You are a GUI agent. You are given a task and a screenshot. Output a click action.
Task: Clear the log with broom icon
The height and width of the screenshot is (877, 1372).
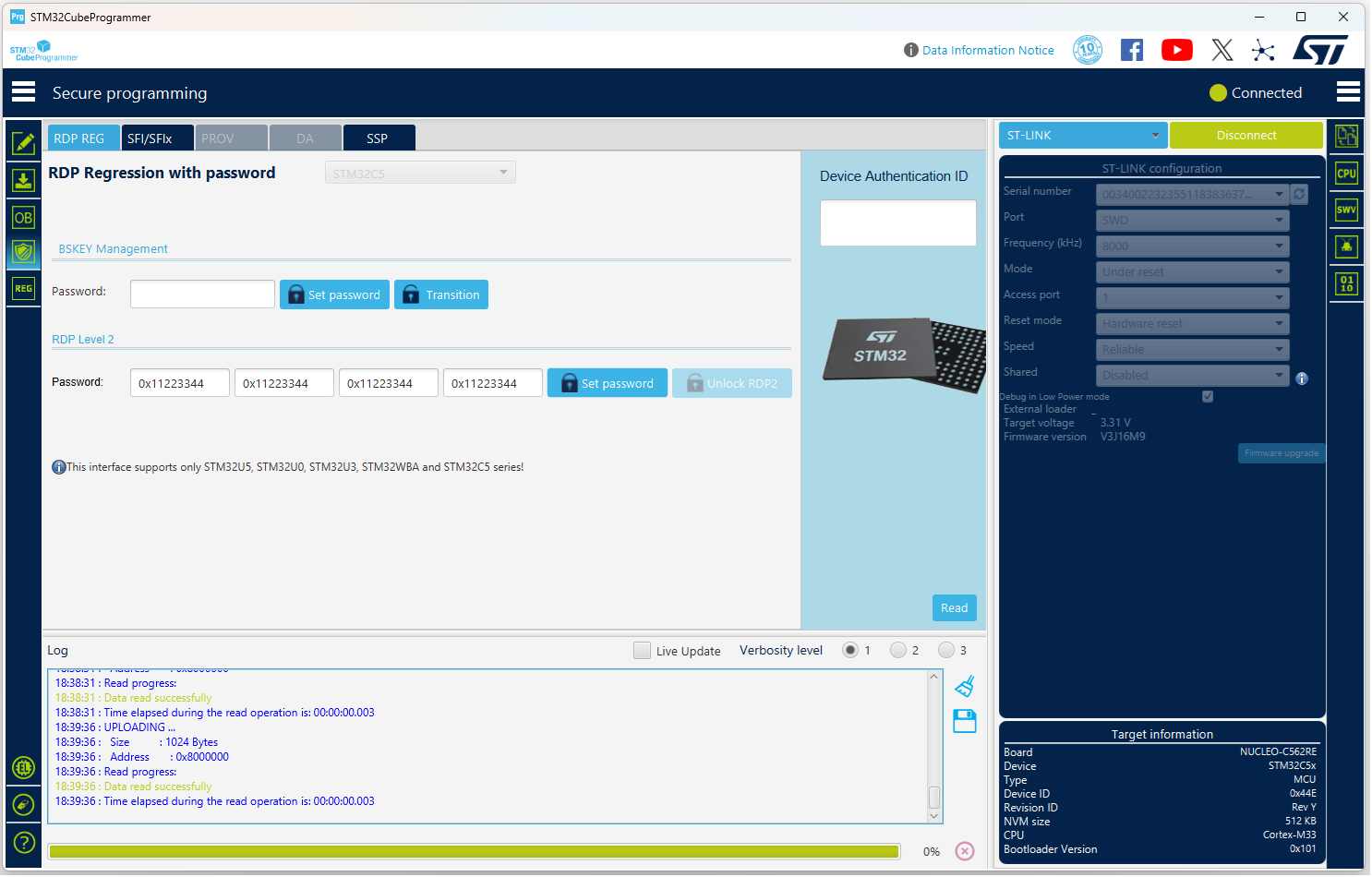[965, 686]
